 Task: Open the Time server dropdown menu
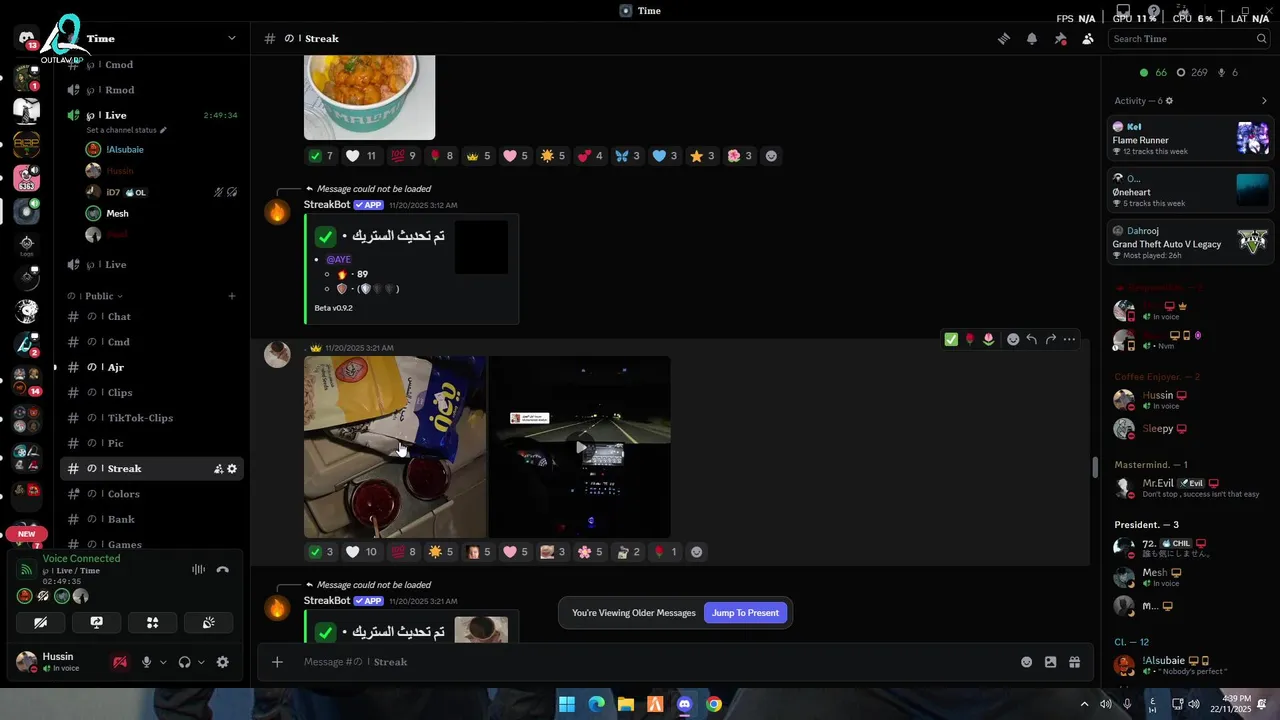(x=232, y=38)
